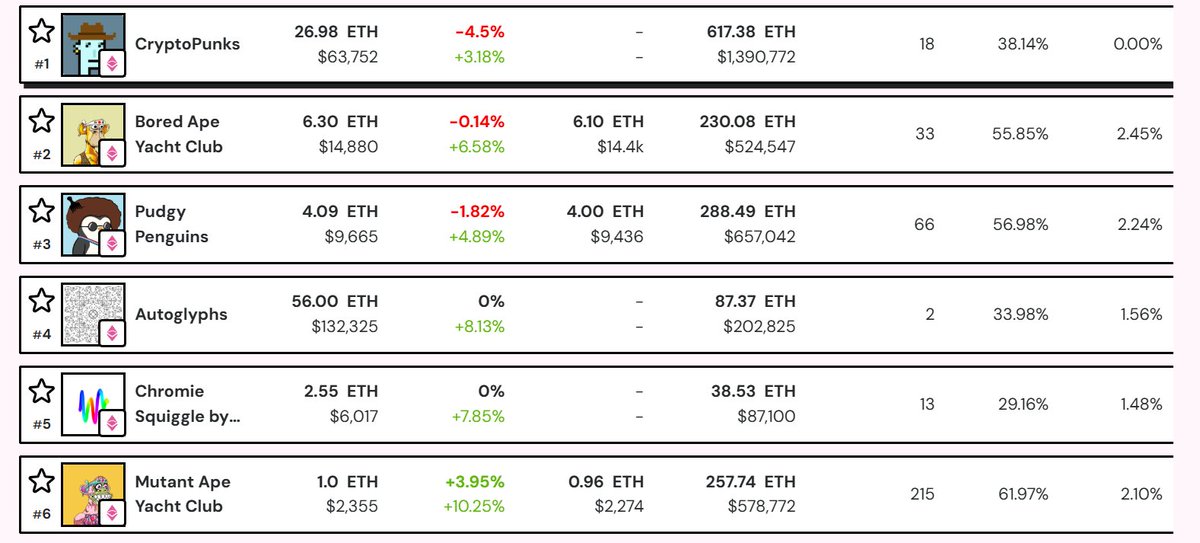Screen dimensions: 1200x543
Task: Open the CryptoPunks collection name link
Action: pos(187,44)
